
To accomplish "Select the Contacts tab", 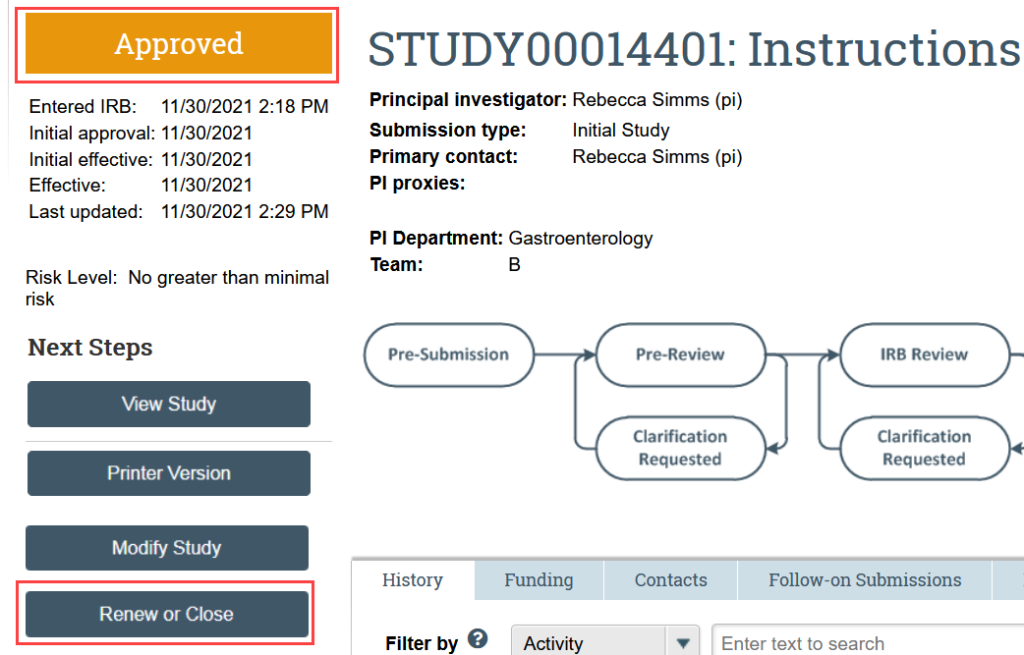I will [x=670, y=580].
